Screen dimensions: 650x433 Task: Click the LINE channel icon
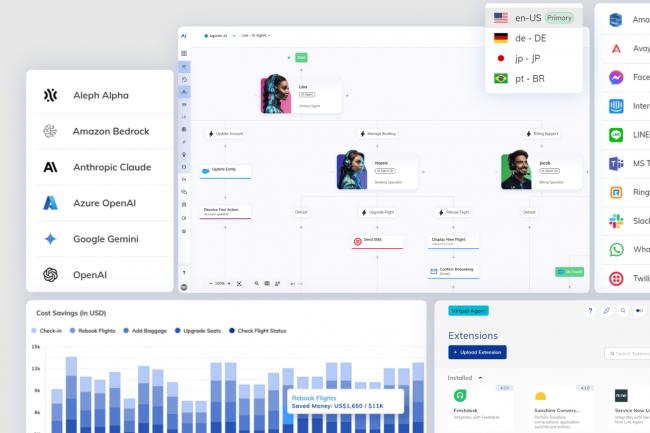point(616,135)
